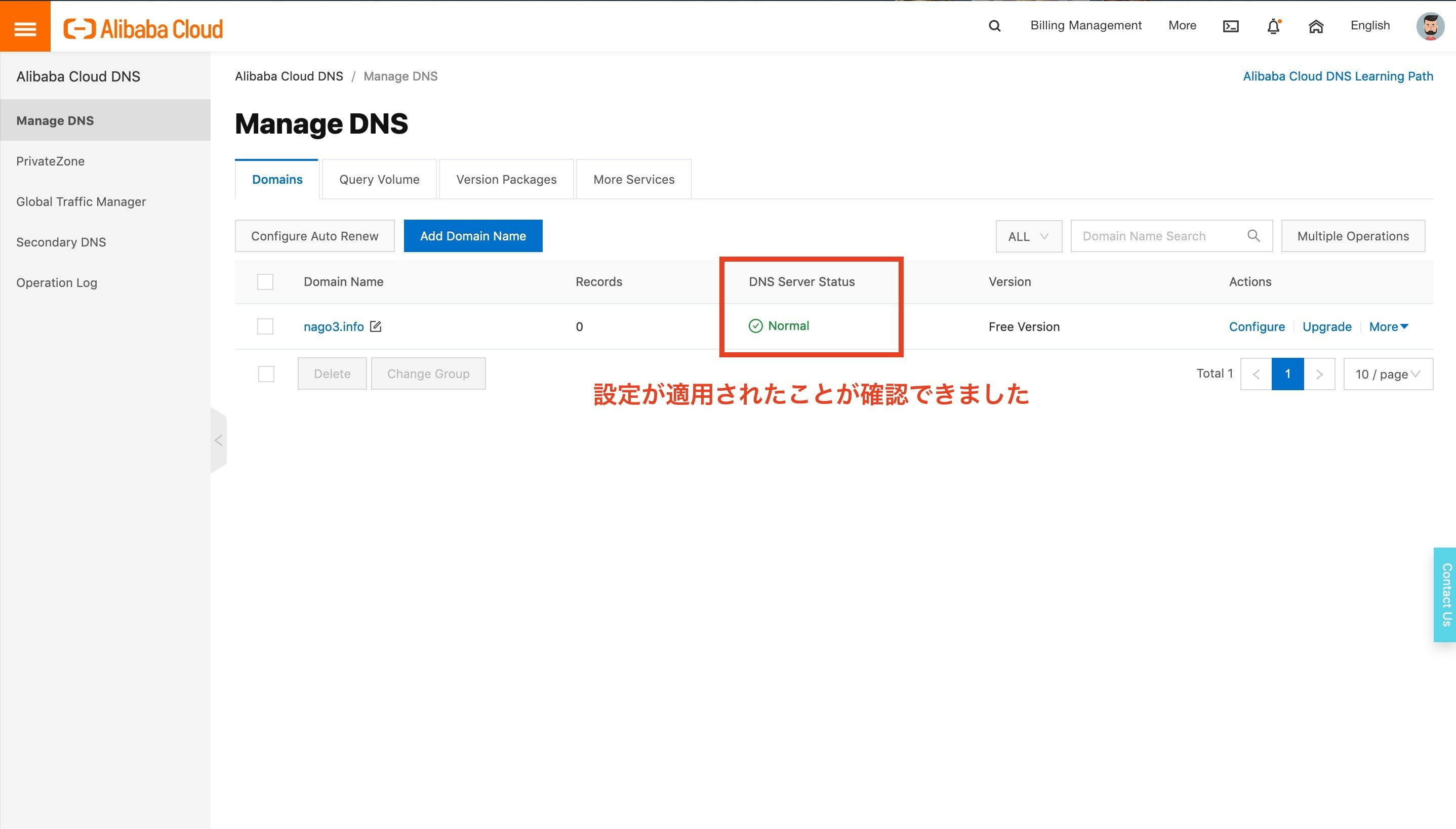
Task: Click the domain search magnifier icon
Action: pos(1253,236)
